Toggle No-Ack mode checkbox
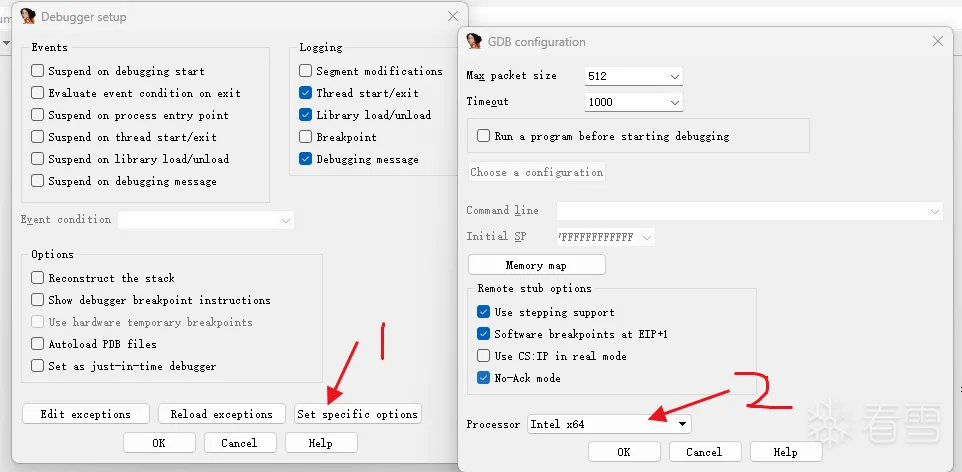Viewport: 962px width, 472px height. coord(484,378)
